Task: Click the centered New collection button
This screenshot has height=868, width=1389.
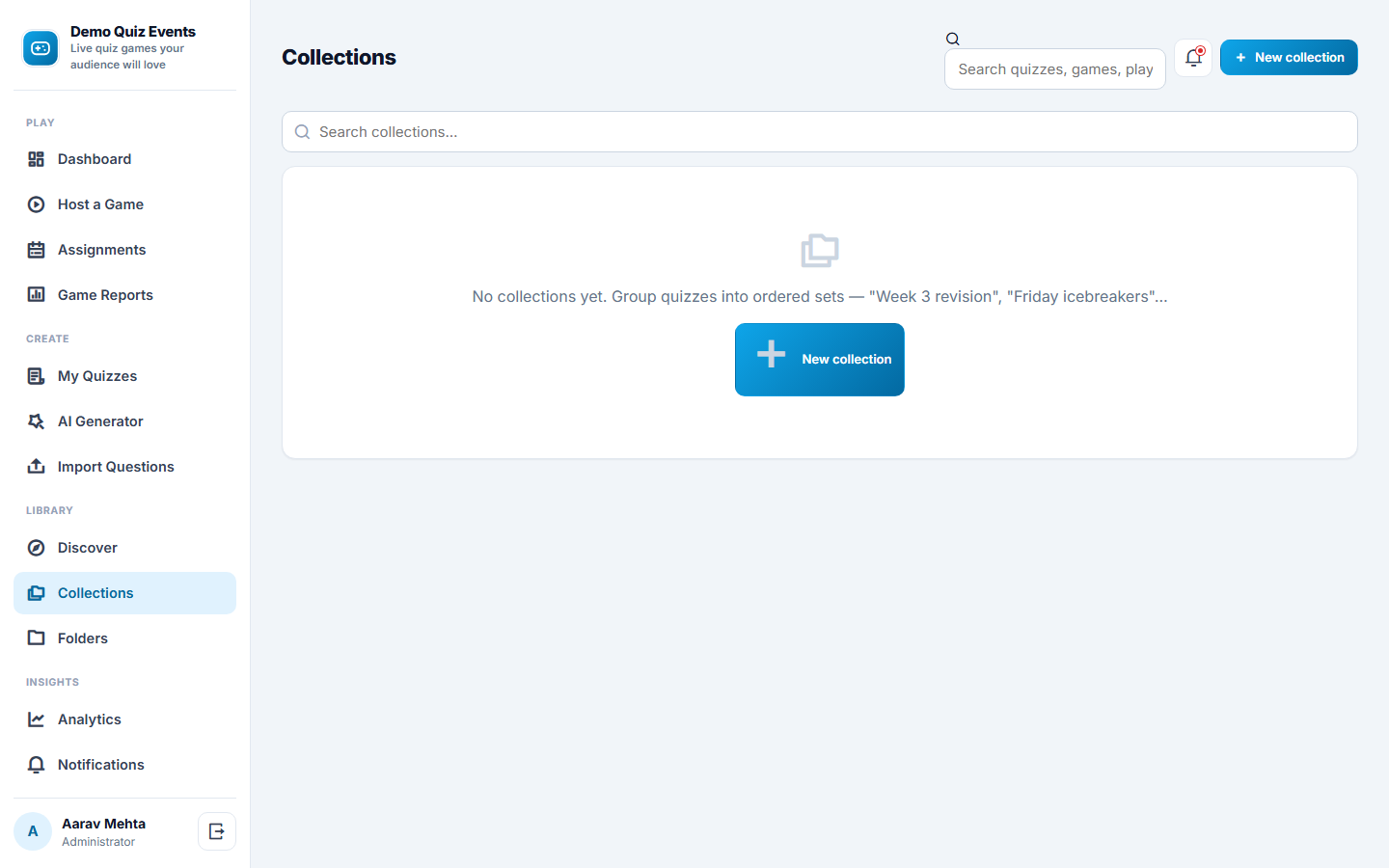Action: [820, 360]
